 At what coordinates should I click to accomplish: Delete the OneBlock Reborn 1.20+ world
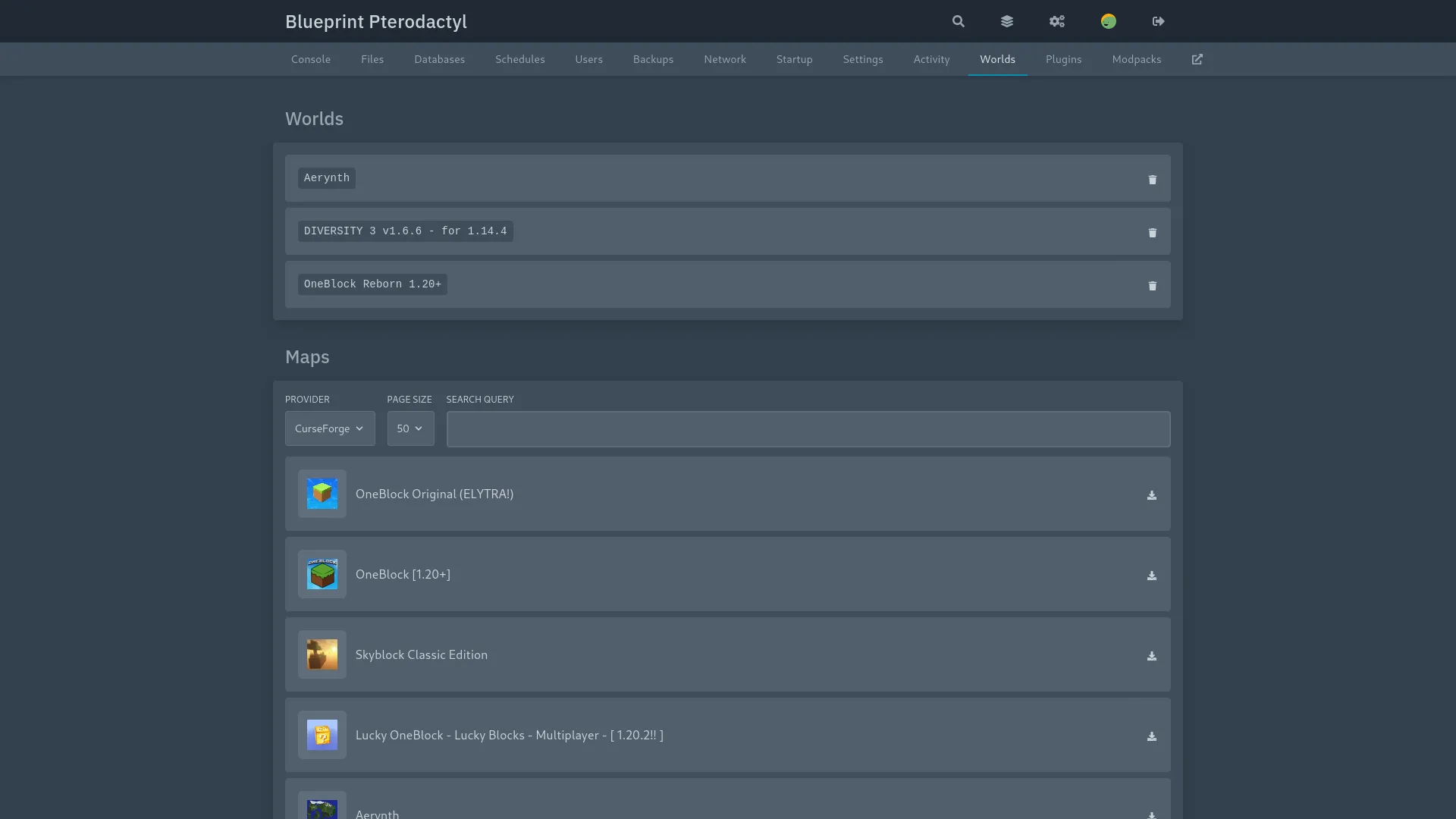[1152, 286]
